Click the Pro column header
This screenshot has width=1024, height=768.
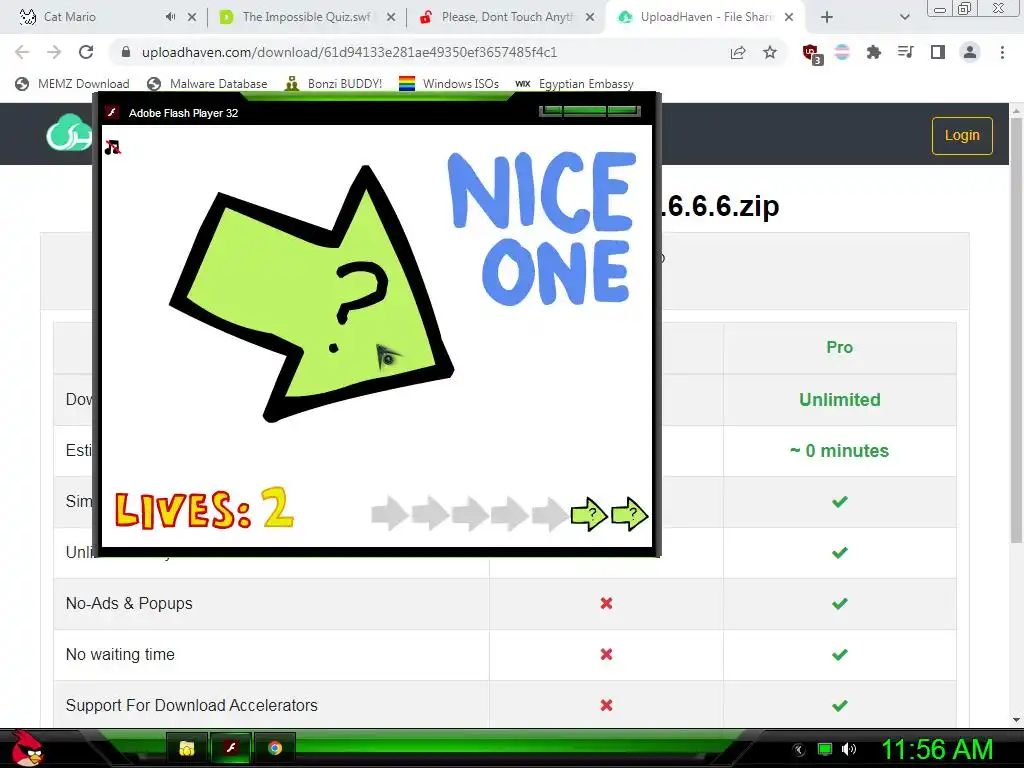[x=839, y=347]
